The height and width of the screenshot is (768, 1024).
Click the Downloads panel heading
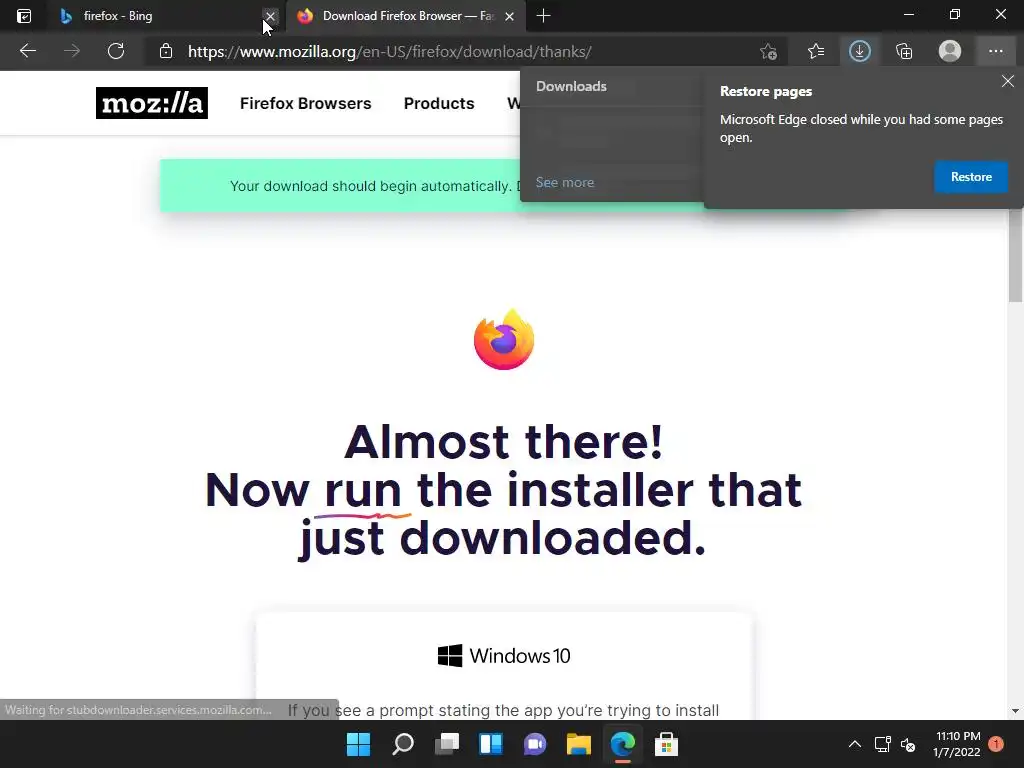[571, 86]
